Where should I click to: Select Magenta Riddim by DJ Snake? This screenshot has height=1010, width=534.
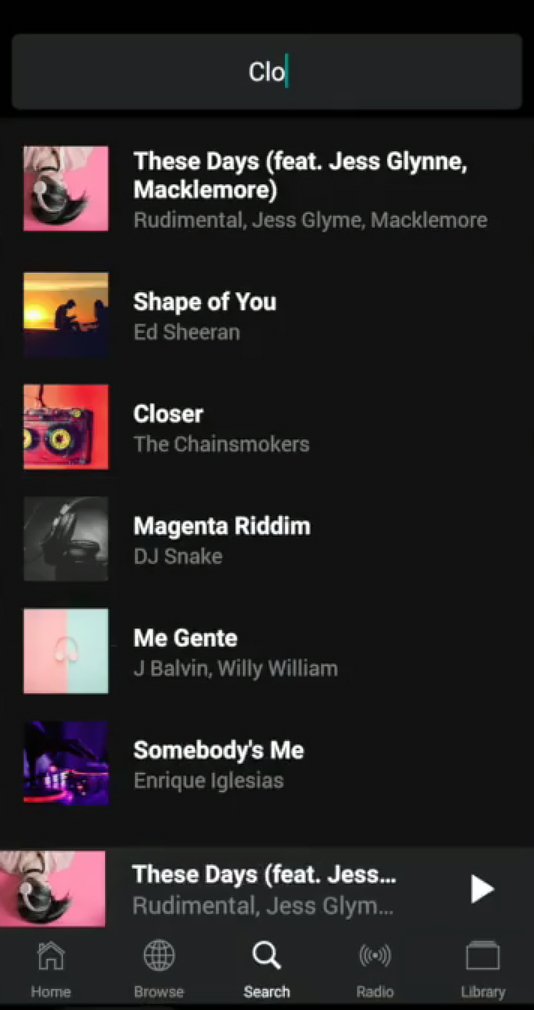point(267,540)
